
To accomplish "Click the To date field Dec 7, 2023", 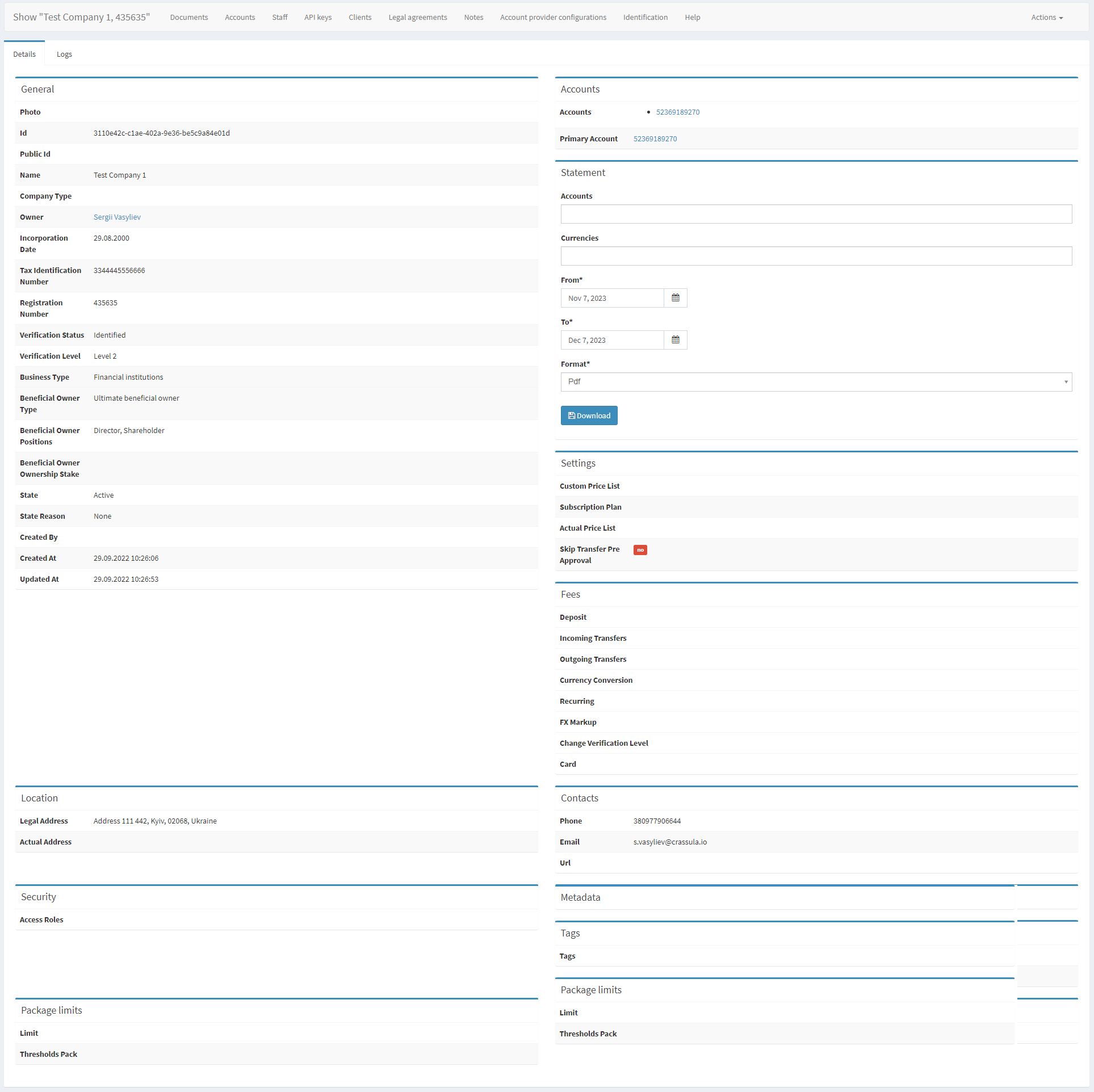I will coord(612,340).
